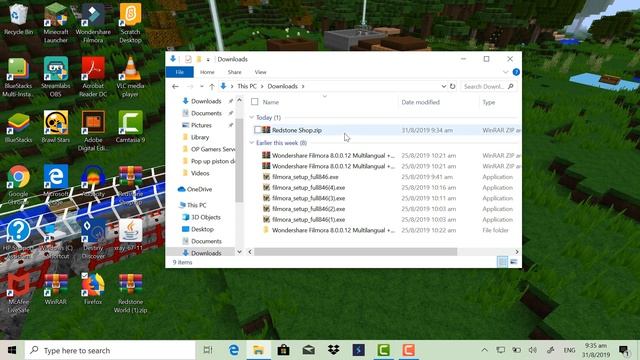This screenshot has width=640, height=360.
Task: Show hidden system tray icons
Action: [484, 350]
